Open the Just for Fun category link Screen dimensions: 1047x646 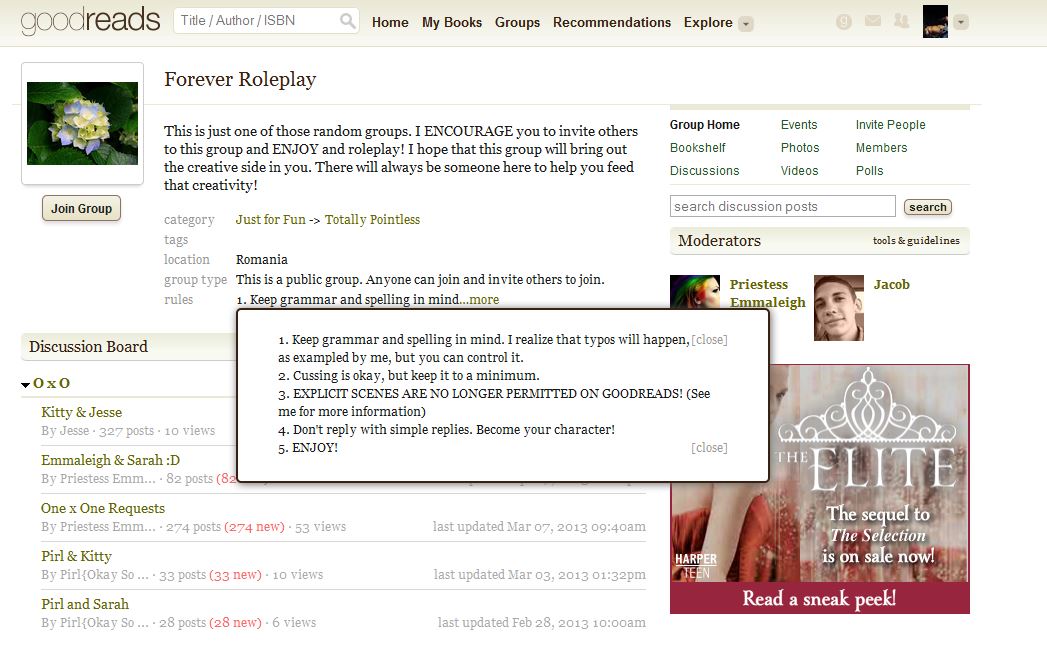(270, 219)
